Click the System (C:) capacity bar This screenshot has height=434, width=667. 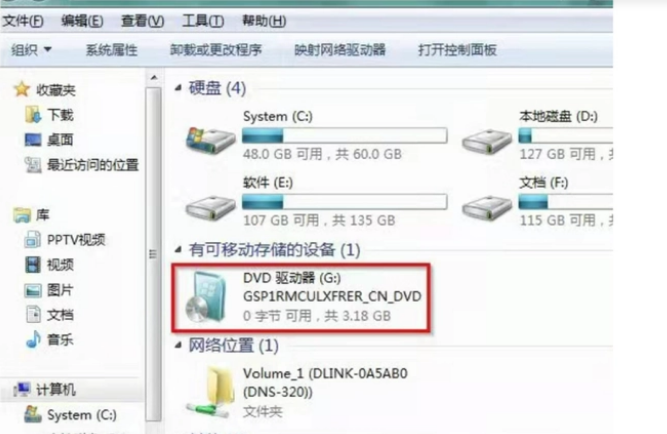pyautogui.click(x=345, y=136)
